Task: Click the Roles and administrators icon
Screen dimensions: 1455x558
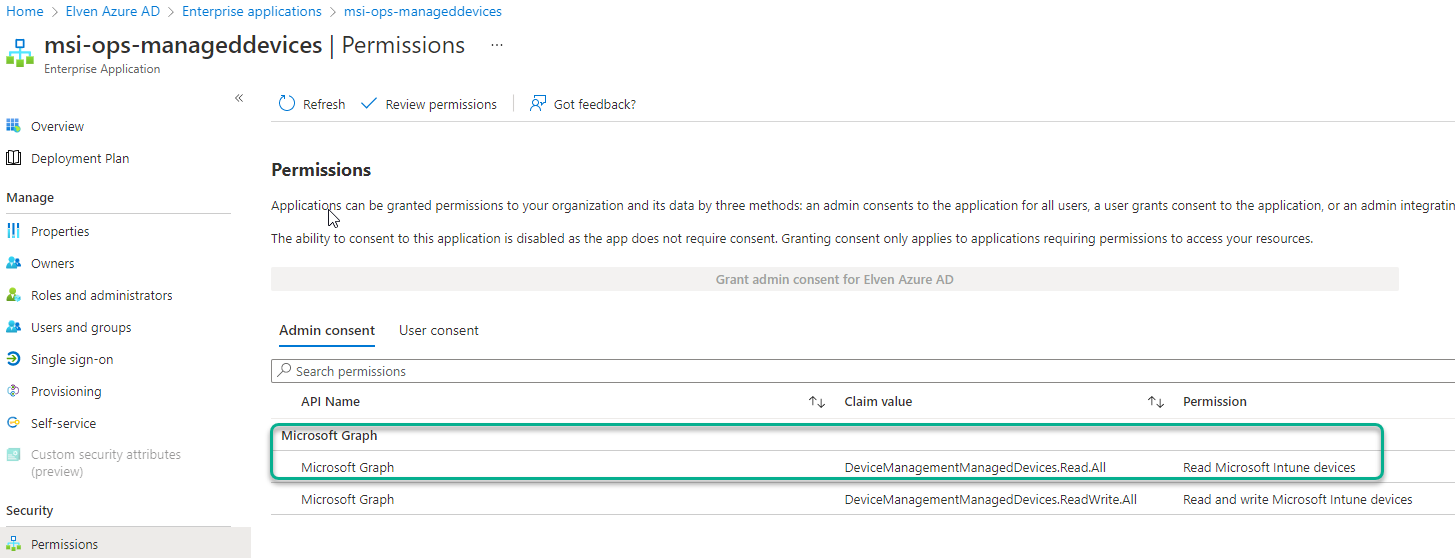Action: [13, 295]
